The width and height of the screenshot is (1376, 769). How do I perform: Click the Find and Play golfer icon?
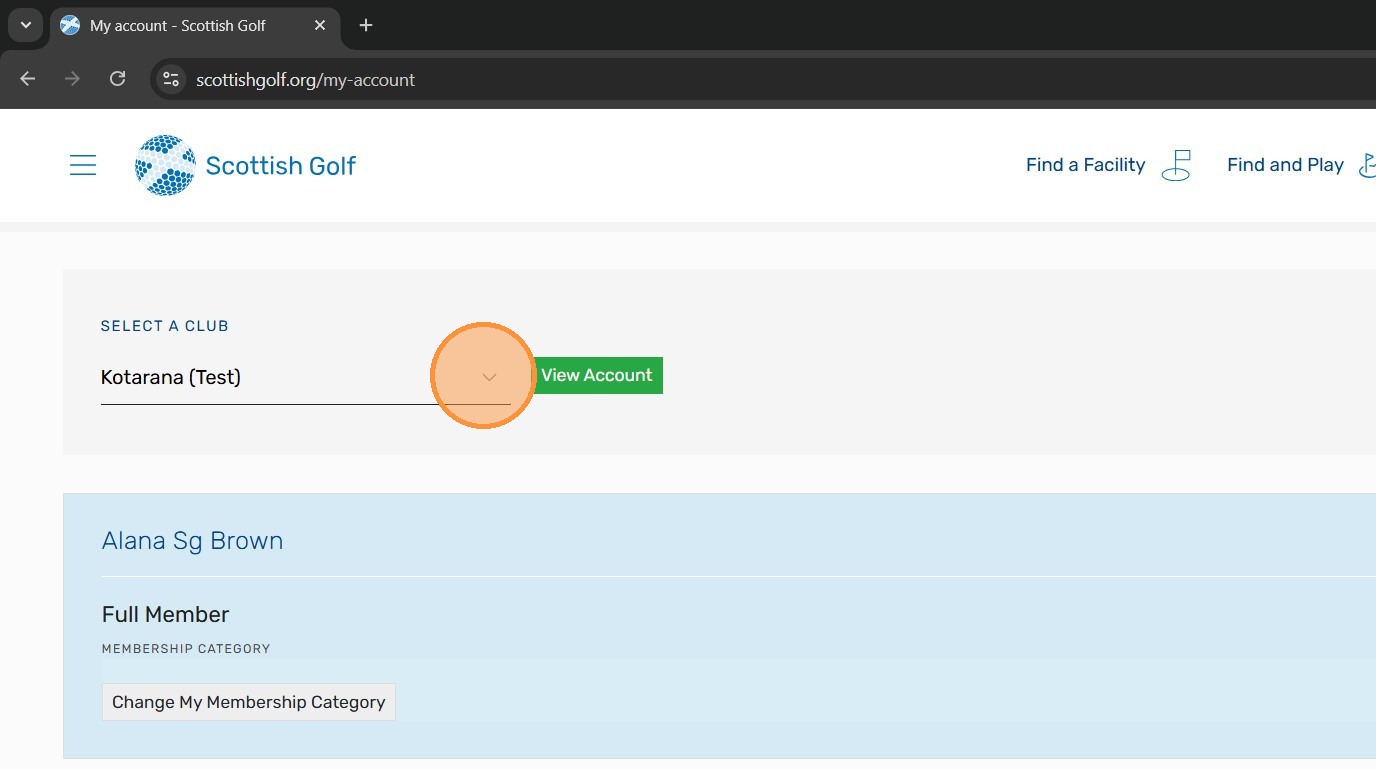tap(1367, 165)
